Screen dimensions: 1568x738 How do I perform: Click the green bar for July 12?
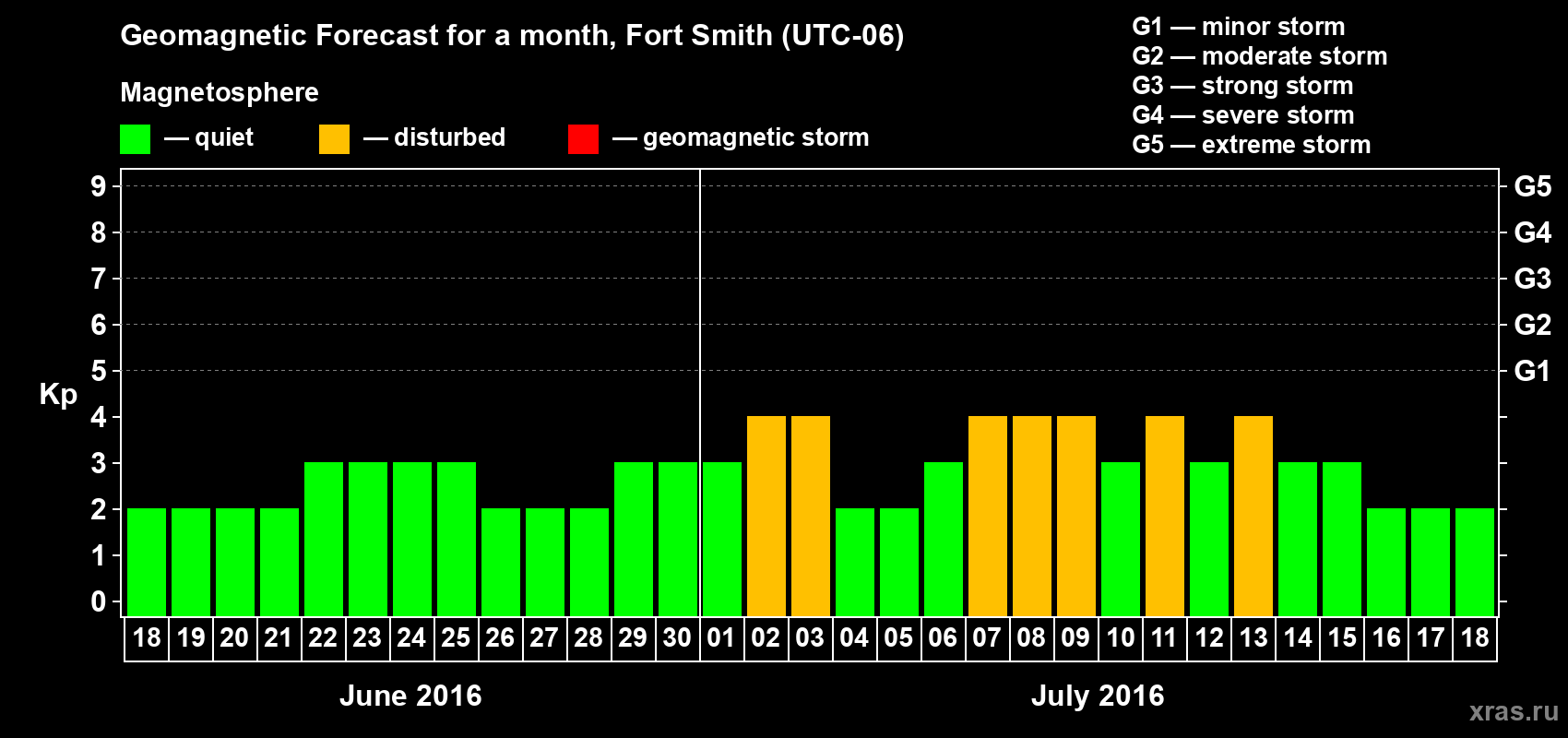click(1209, 539)
